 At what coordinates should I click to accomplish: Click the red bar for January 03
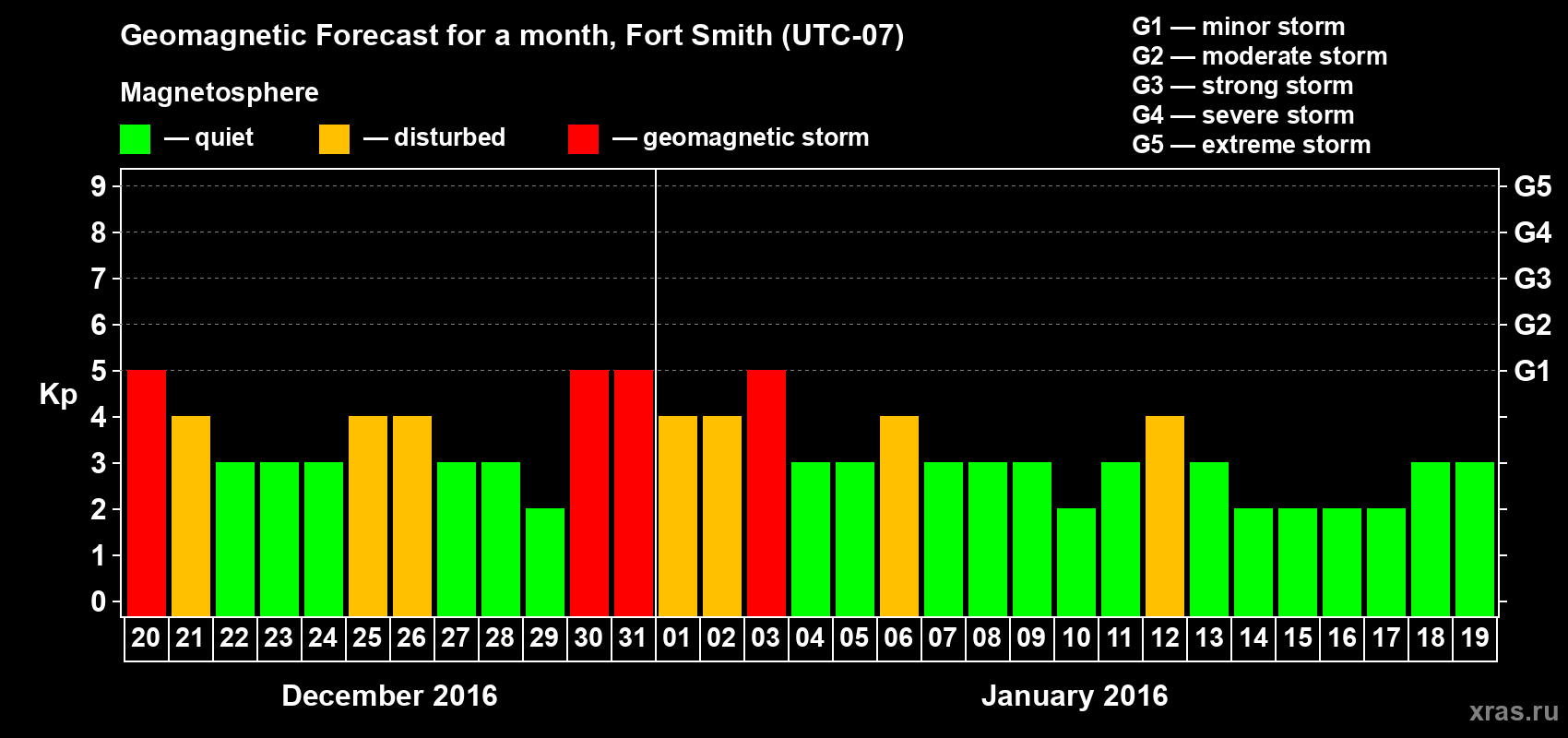tap(766, 493)
